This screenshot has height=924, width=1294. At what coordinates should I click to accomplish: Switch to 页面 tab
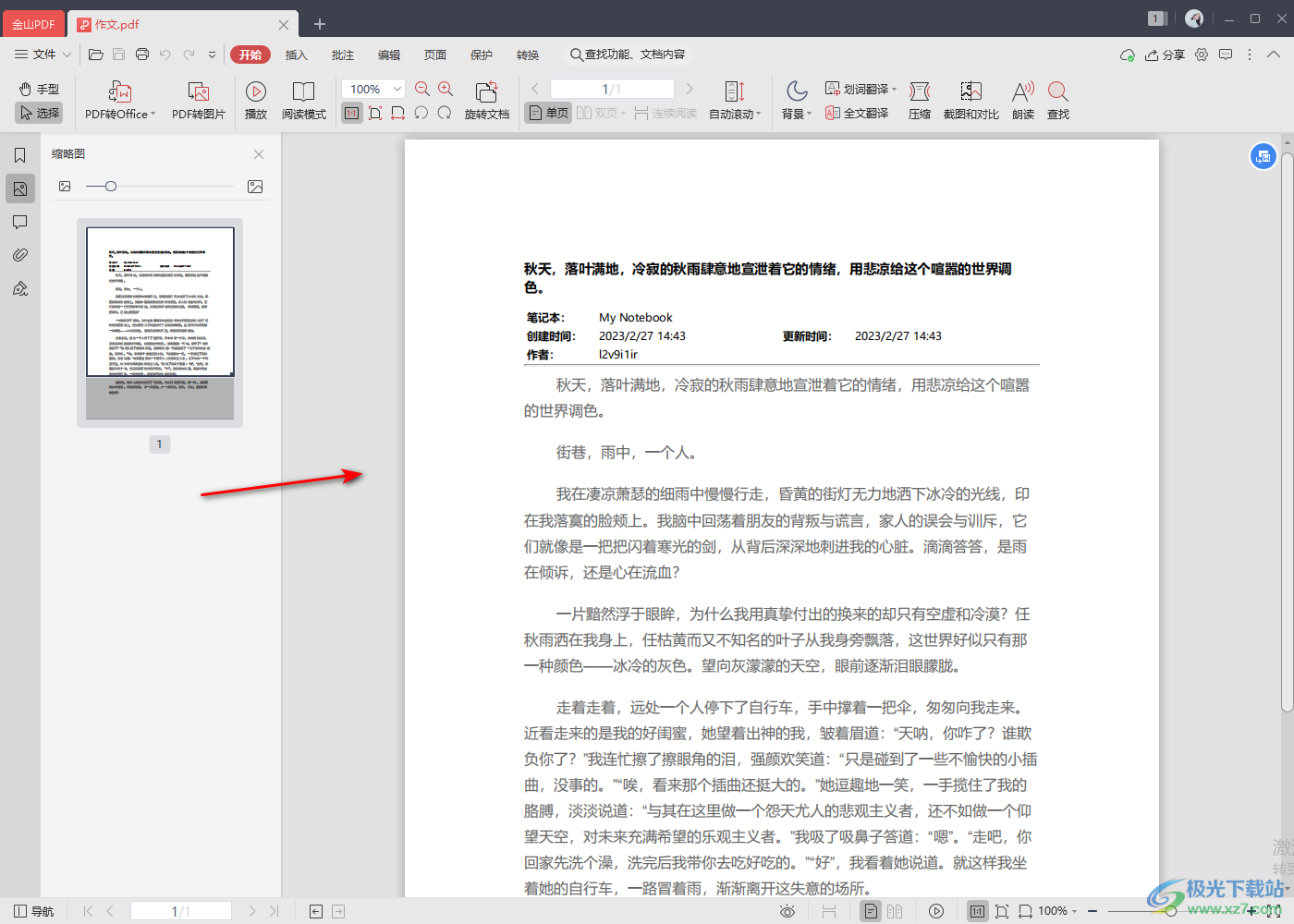point(435,55)
